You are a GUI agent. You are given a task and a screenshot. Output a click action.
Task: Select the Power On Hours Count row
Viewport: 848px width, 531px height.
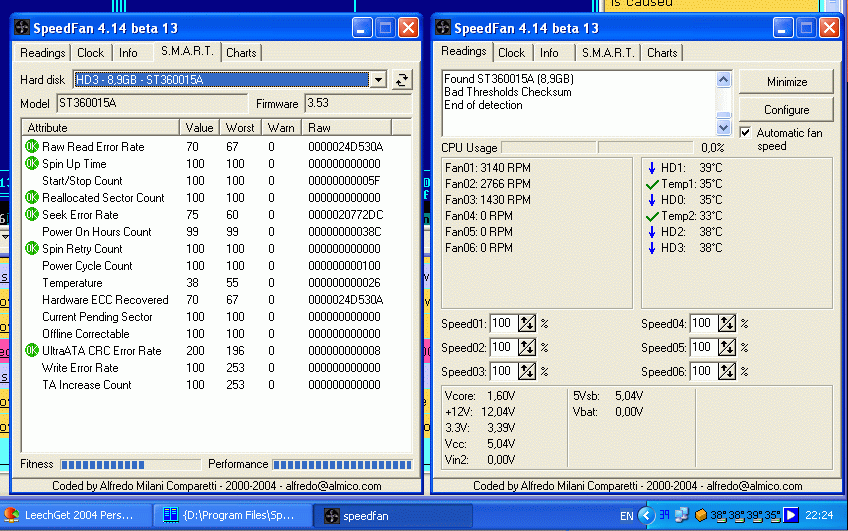click(x=215, y=231)
